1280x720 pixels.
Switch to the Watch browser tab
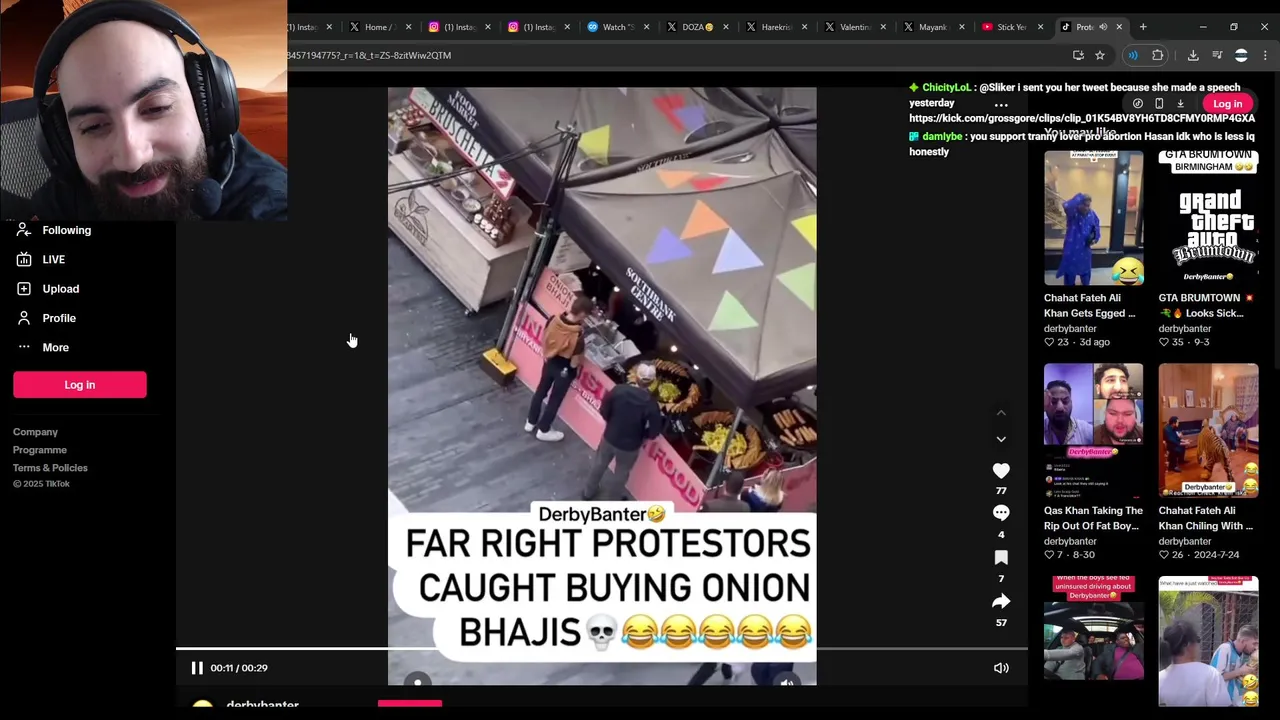click(x=617, y=27)
